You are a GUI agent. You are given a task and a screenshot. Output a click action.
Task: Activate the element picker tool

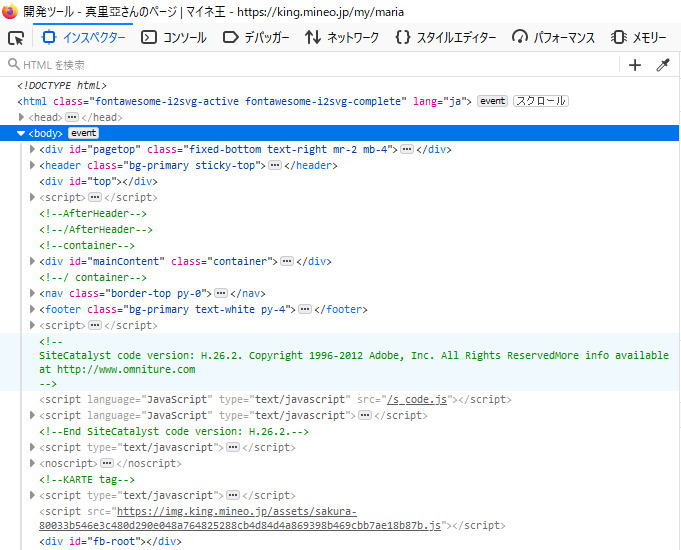[16, 38]
